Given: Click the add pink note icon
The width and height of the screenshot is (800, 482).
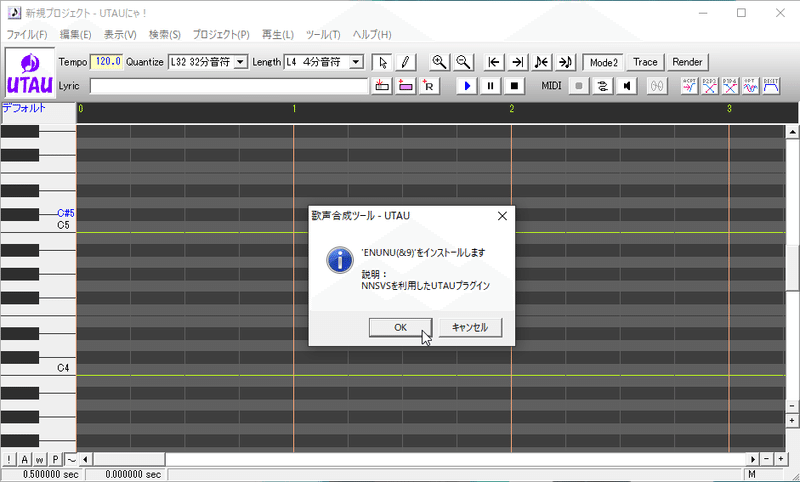Looking at the screenshot, I should pos(406,86).
